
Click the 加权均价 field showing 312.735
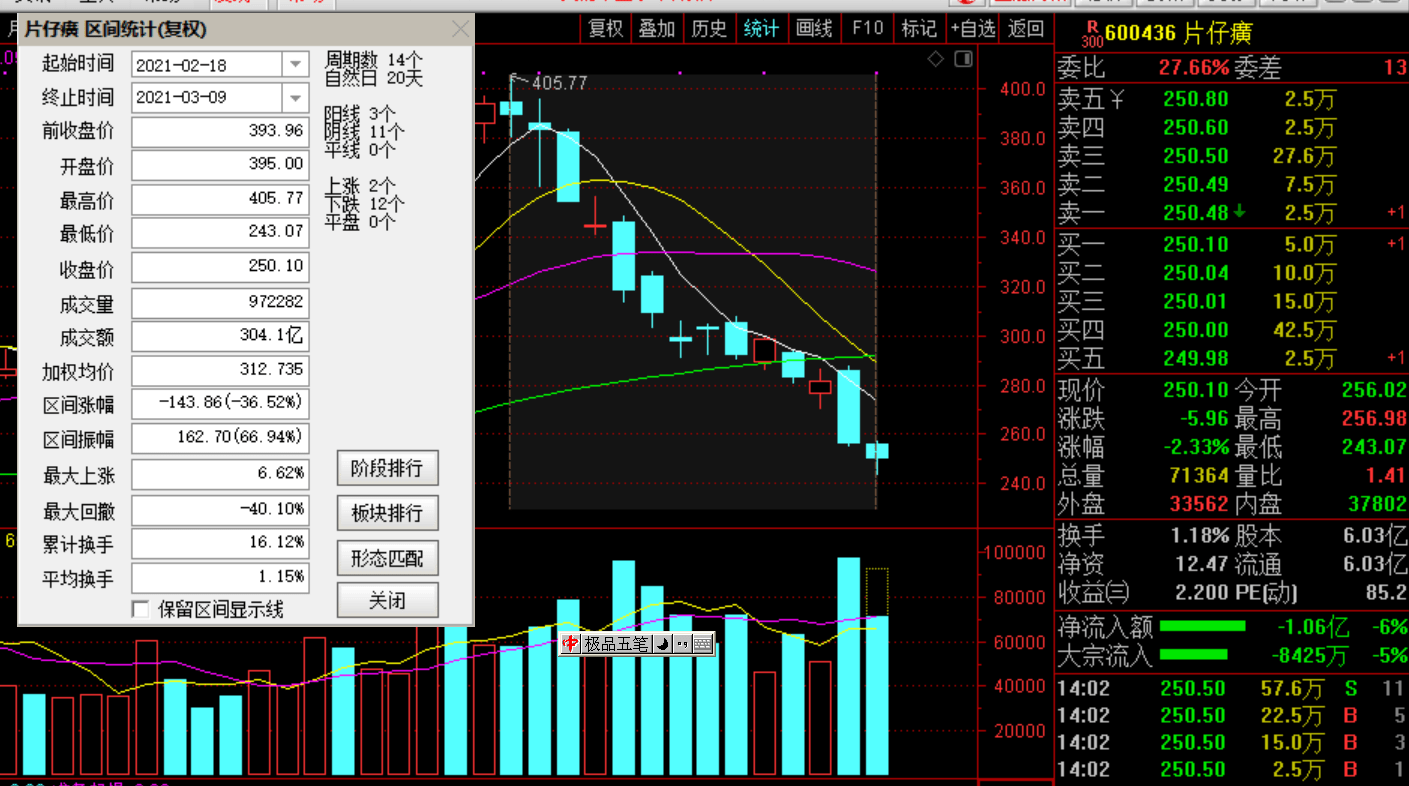220,371
